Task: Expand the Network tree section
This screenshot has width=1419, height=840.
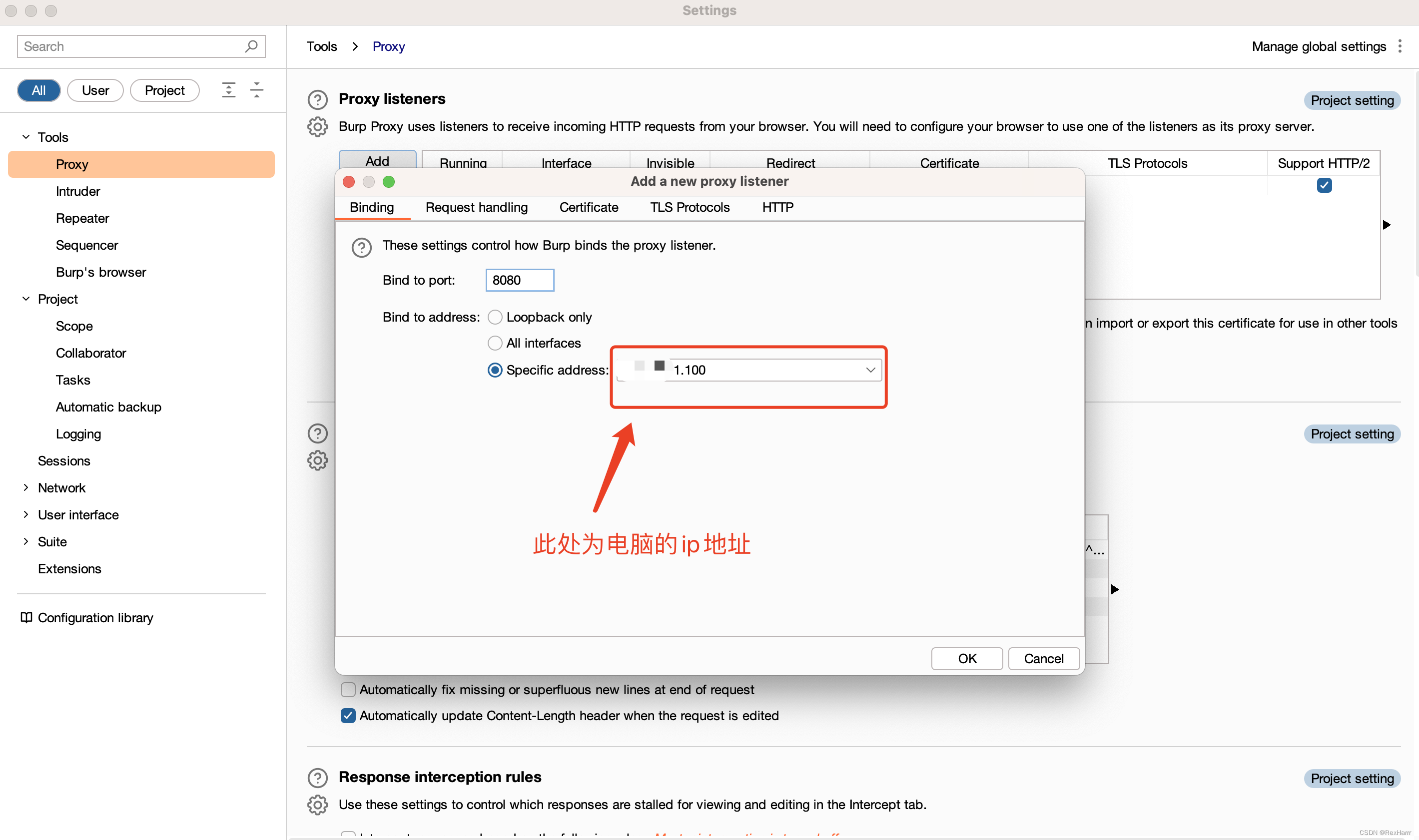Action: pos(26,487)
